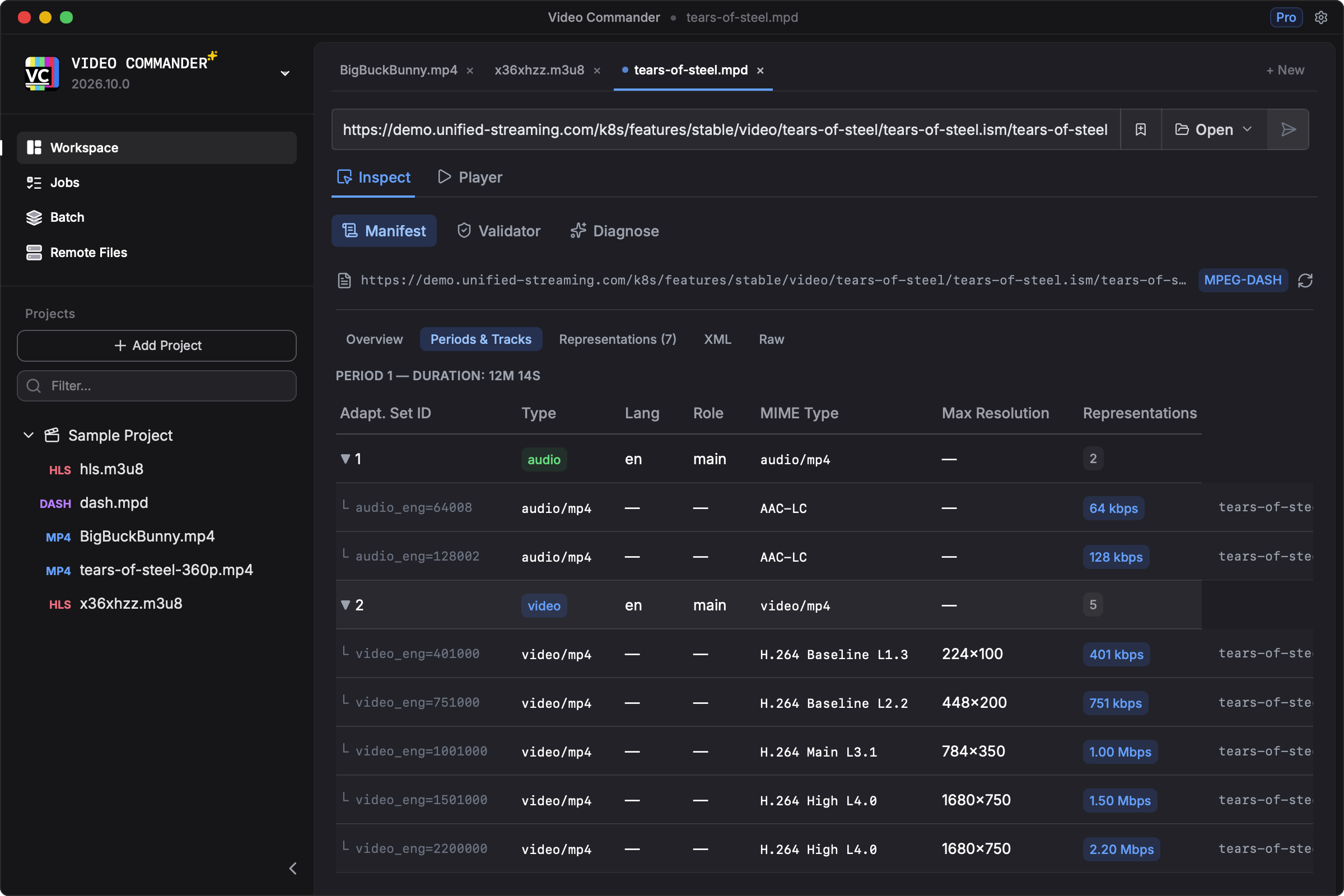
Task: Switch to the XML view tab
Action: click(718, 339)
